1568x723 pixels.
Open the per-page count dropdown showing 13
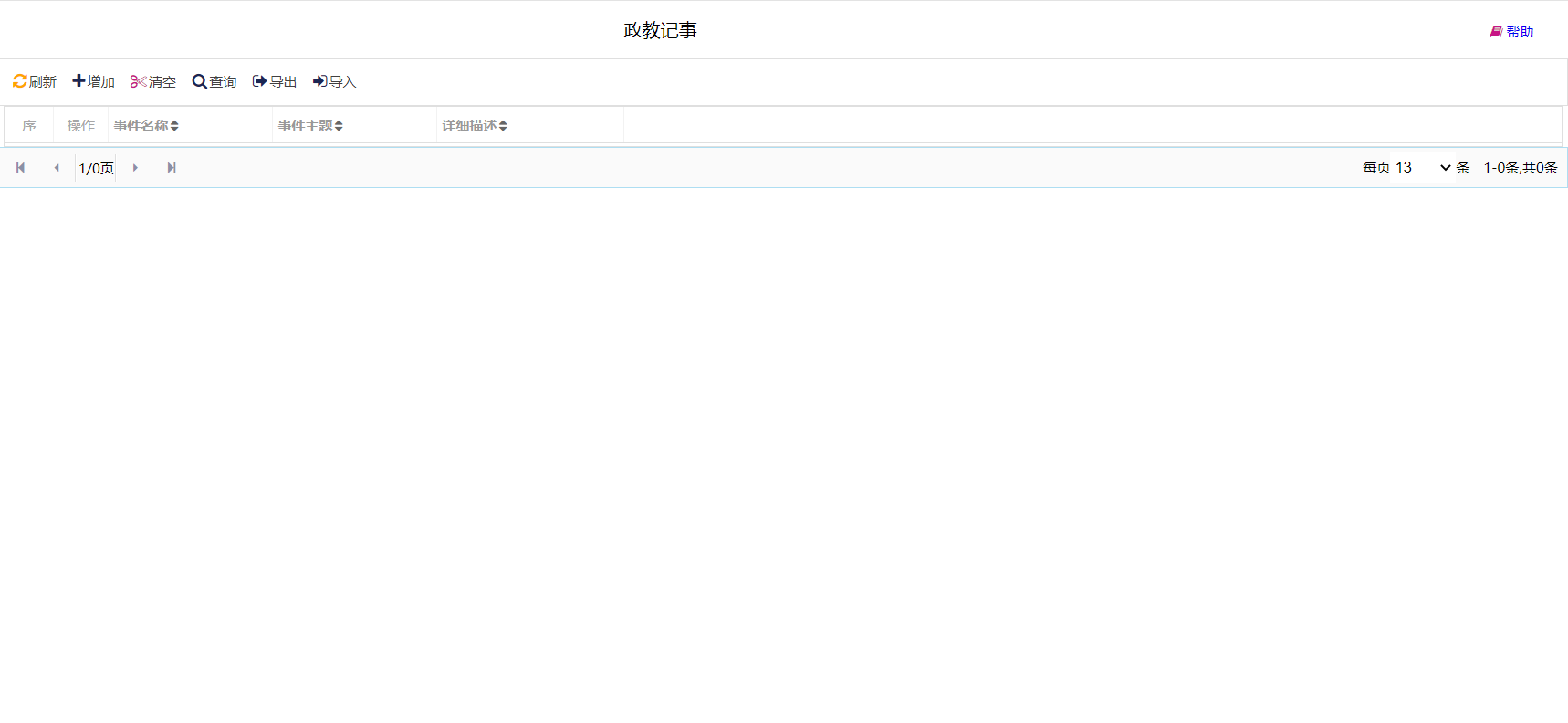(1422, 168)
